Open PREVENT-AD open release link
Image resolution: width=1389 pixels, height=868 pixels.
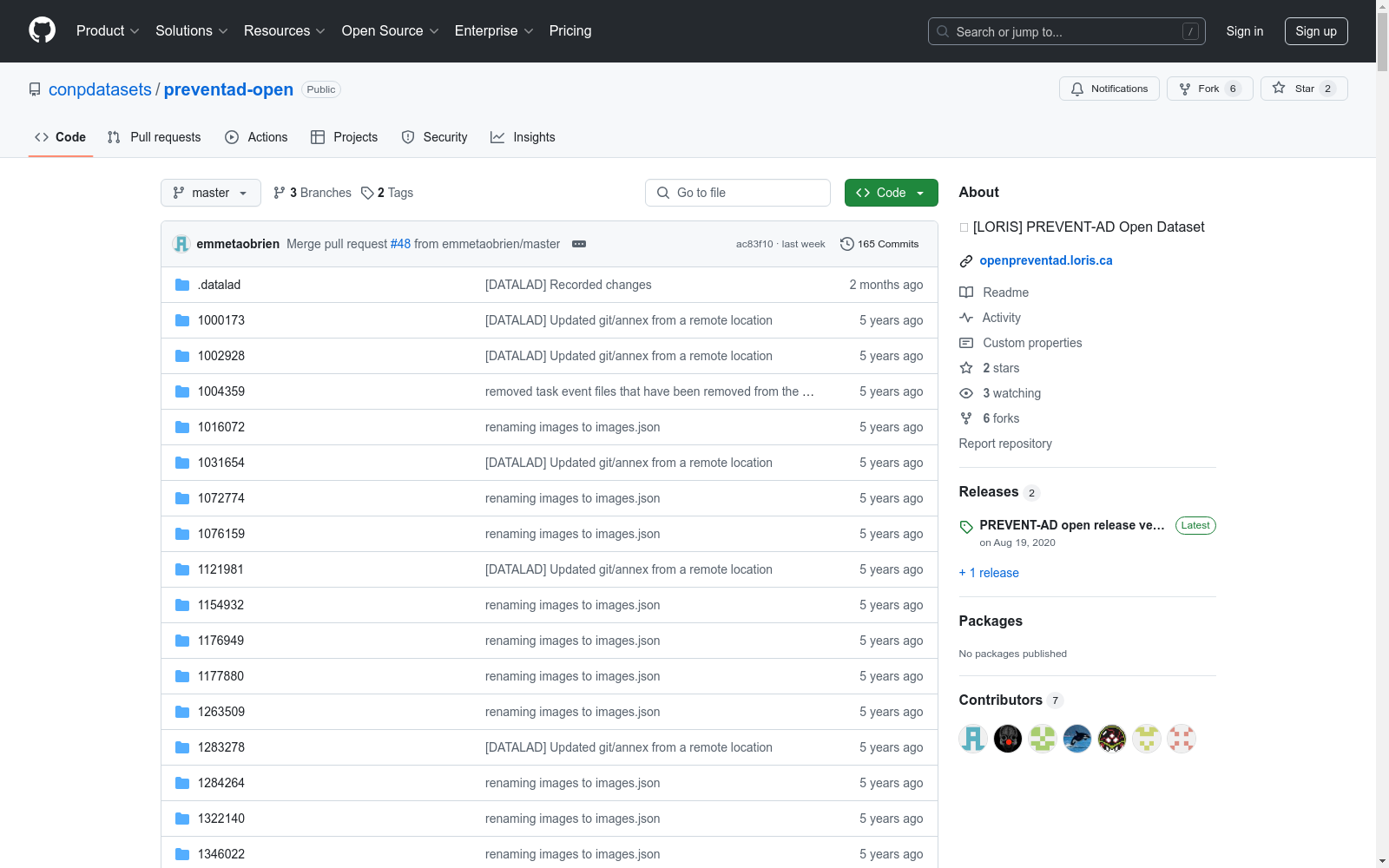1072,525
